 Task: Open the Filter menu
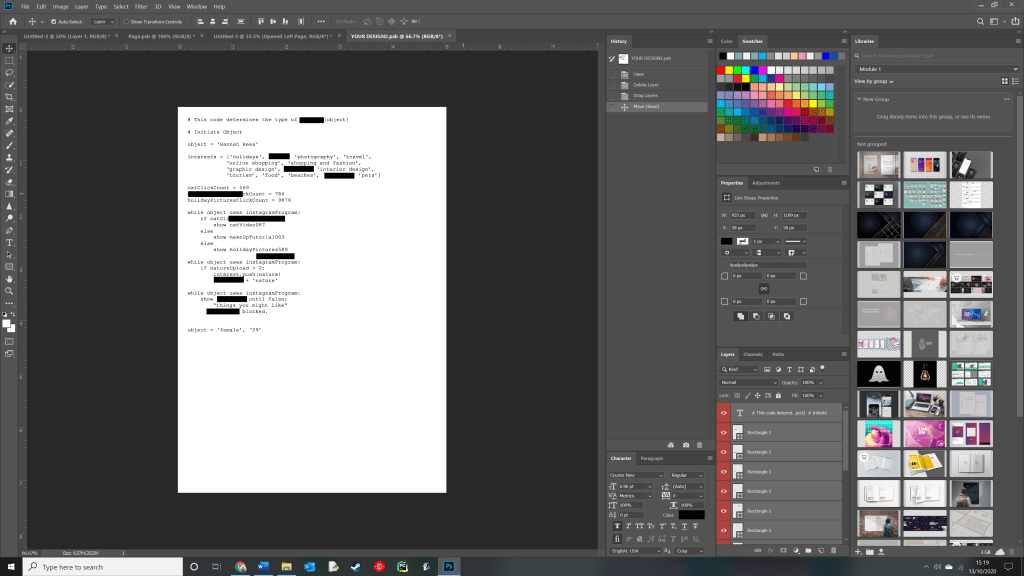(x=141, y=6)
